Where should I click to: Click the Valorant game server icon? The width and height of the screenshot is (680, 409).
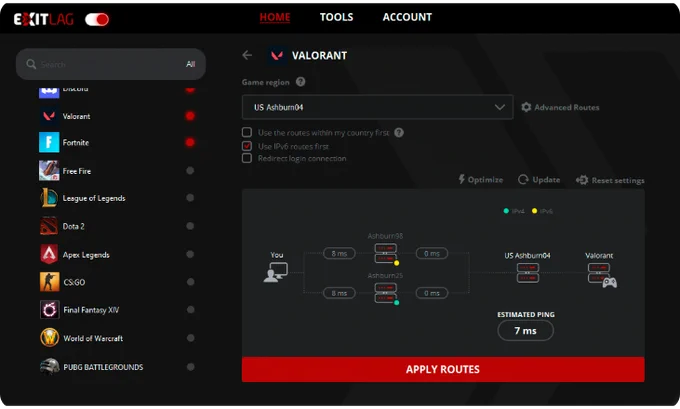coord(602,275)
